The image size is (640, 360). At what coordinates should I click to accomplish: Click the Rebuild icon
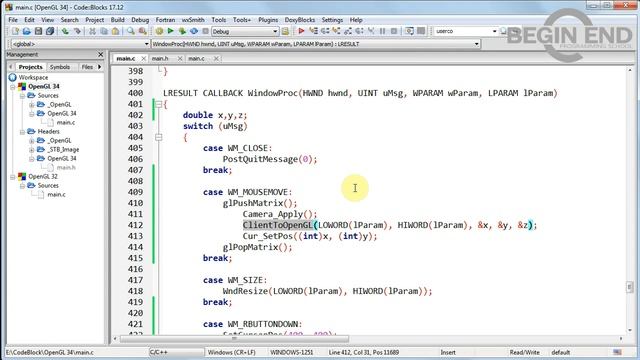click(x=194, y=31)
